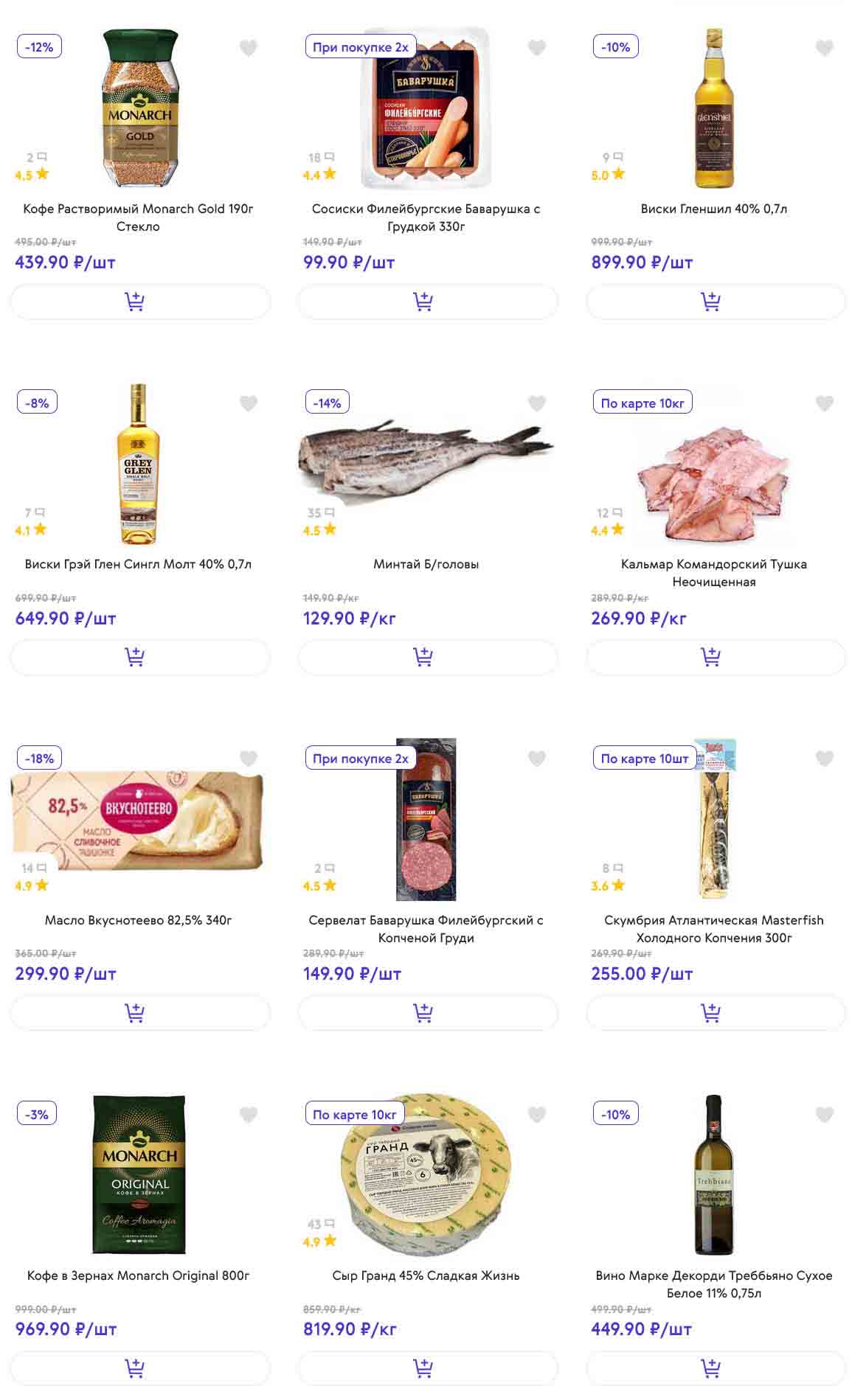Toggle favorite heart on Баварушка sausages
This screenshot has width=852, height=1400.
click(x=537, y=48)
